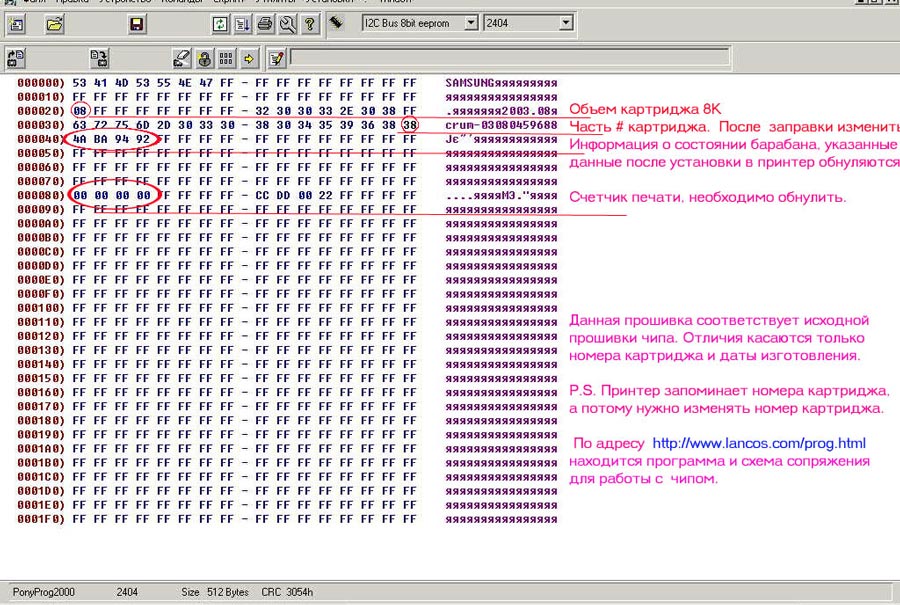Click byte 4A in row 000040
Viewport: 900px width, 605px height.
pos(79,139)
